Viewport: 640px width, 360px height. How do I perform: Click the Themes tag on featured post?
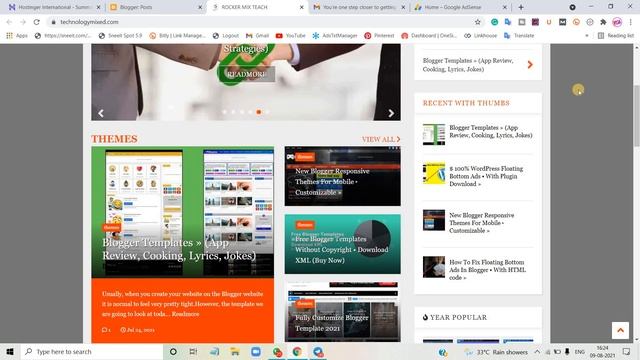111,227
